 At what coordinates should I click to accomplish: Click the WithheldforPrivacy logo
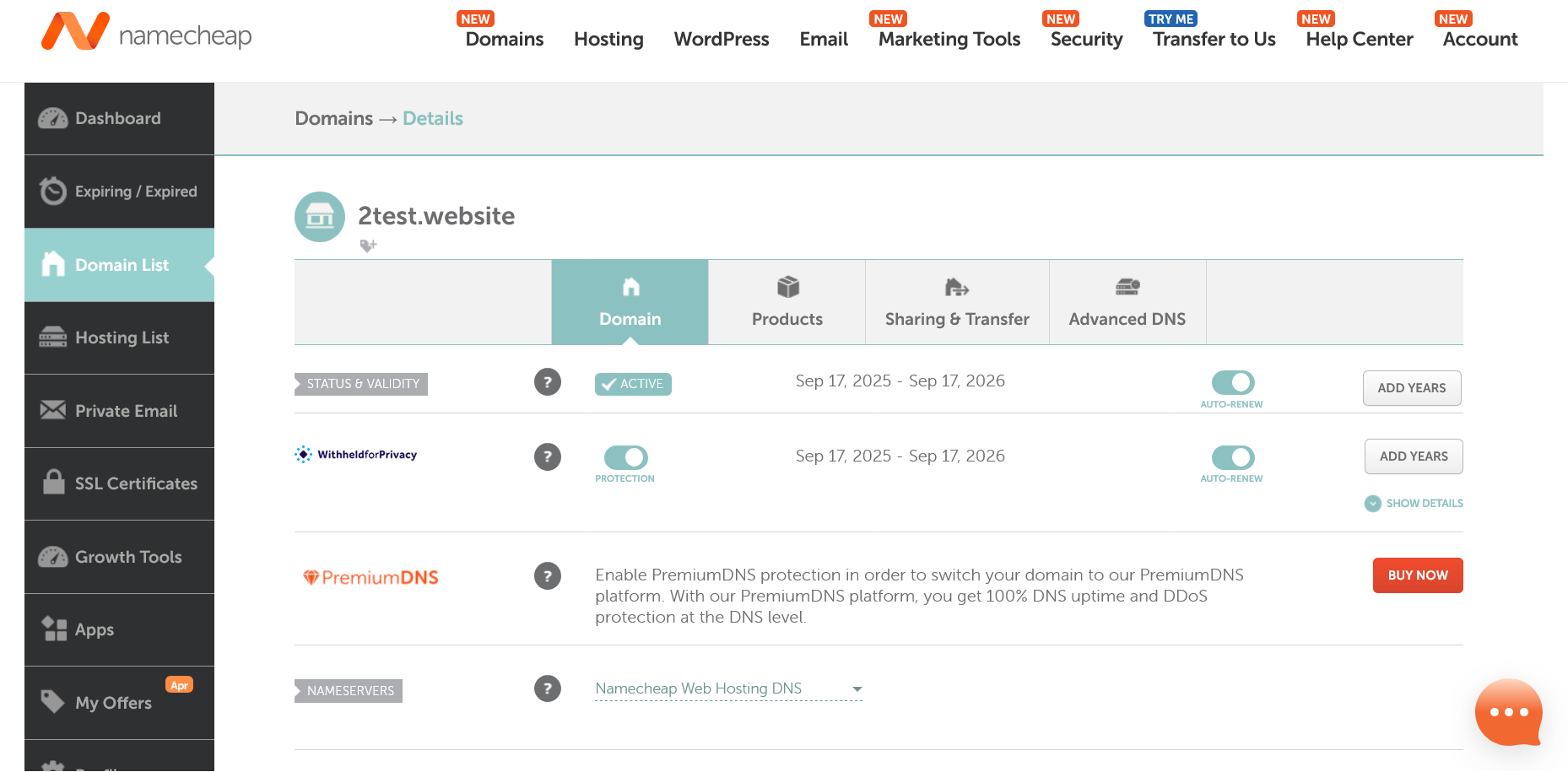click(355, 455)
